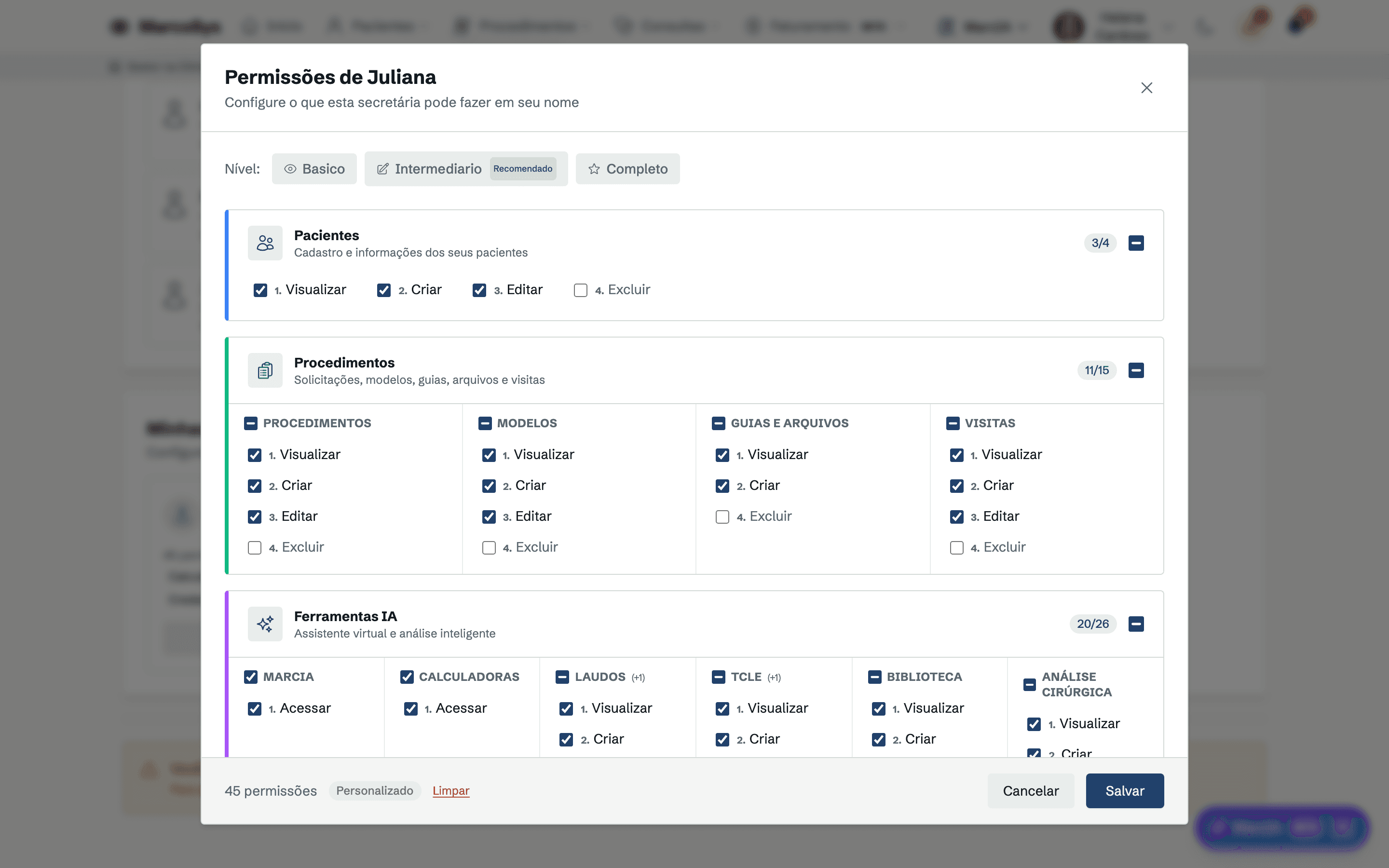
Task: Click the Personalizado badge
Action: (375, 790)
